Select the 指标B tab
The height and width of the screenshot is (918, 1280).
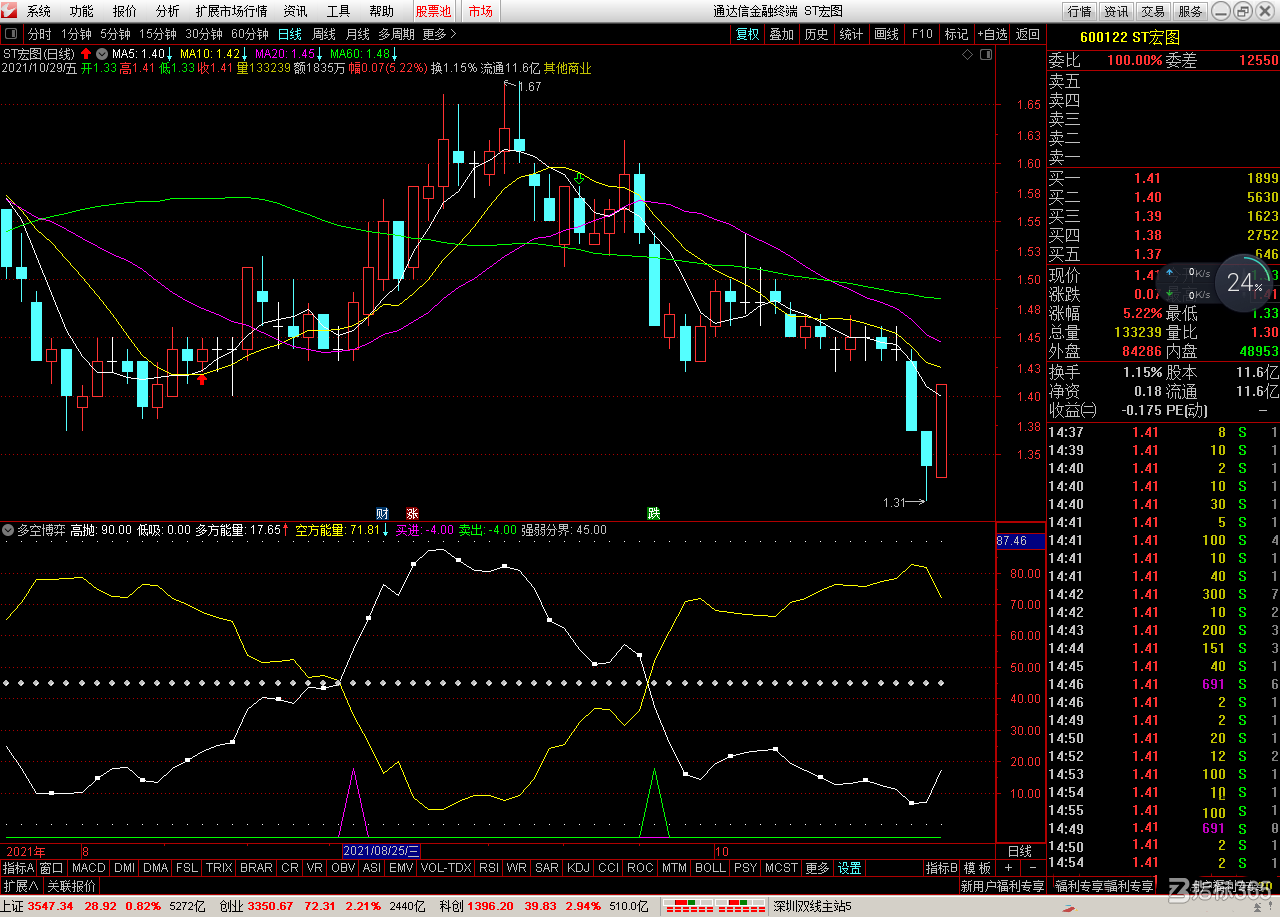point(941,868)
